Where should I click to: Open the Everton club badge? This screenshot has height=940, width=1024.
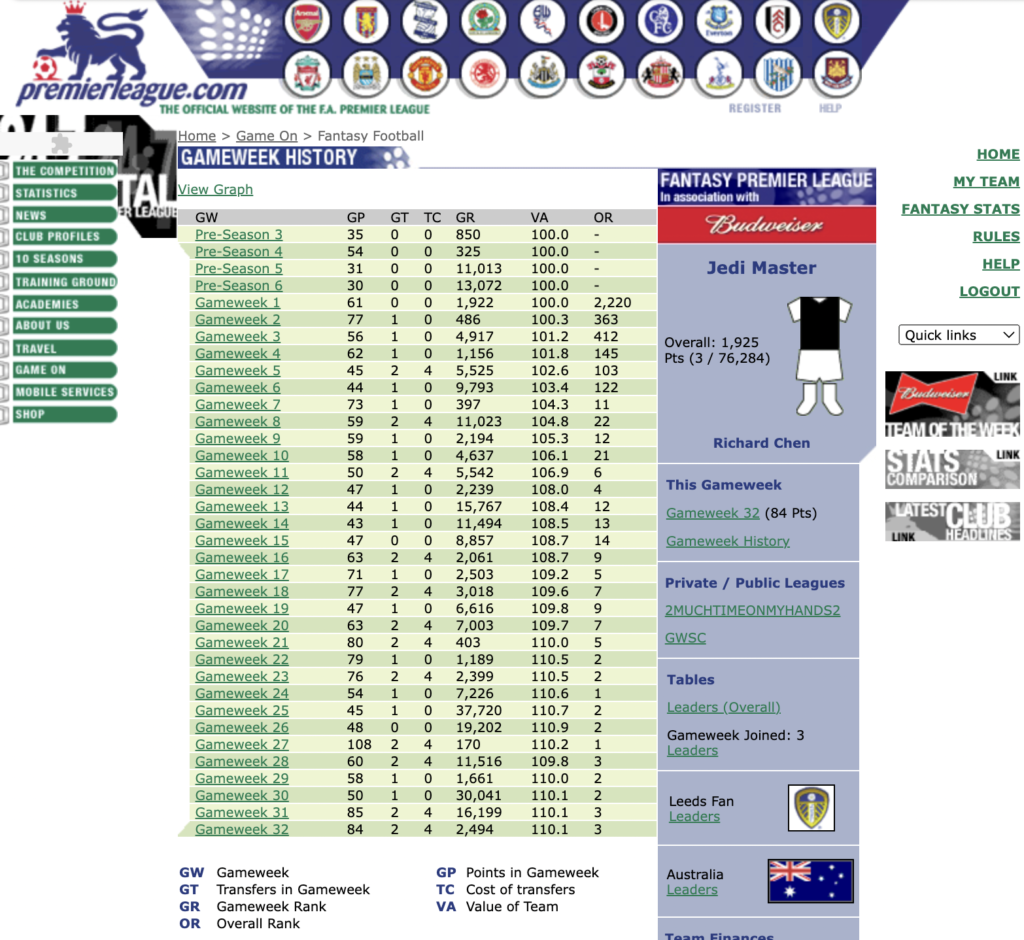[718, 21]
